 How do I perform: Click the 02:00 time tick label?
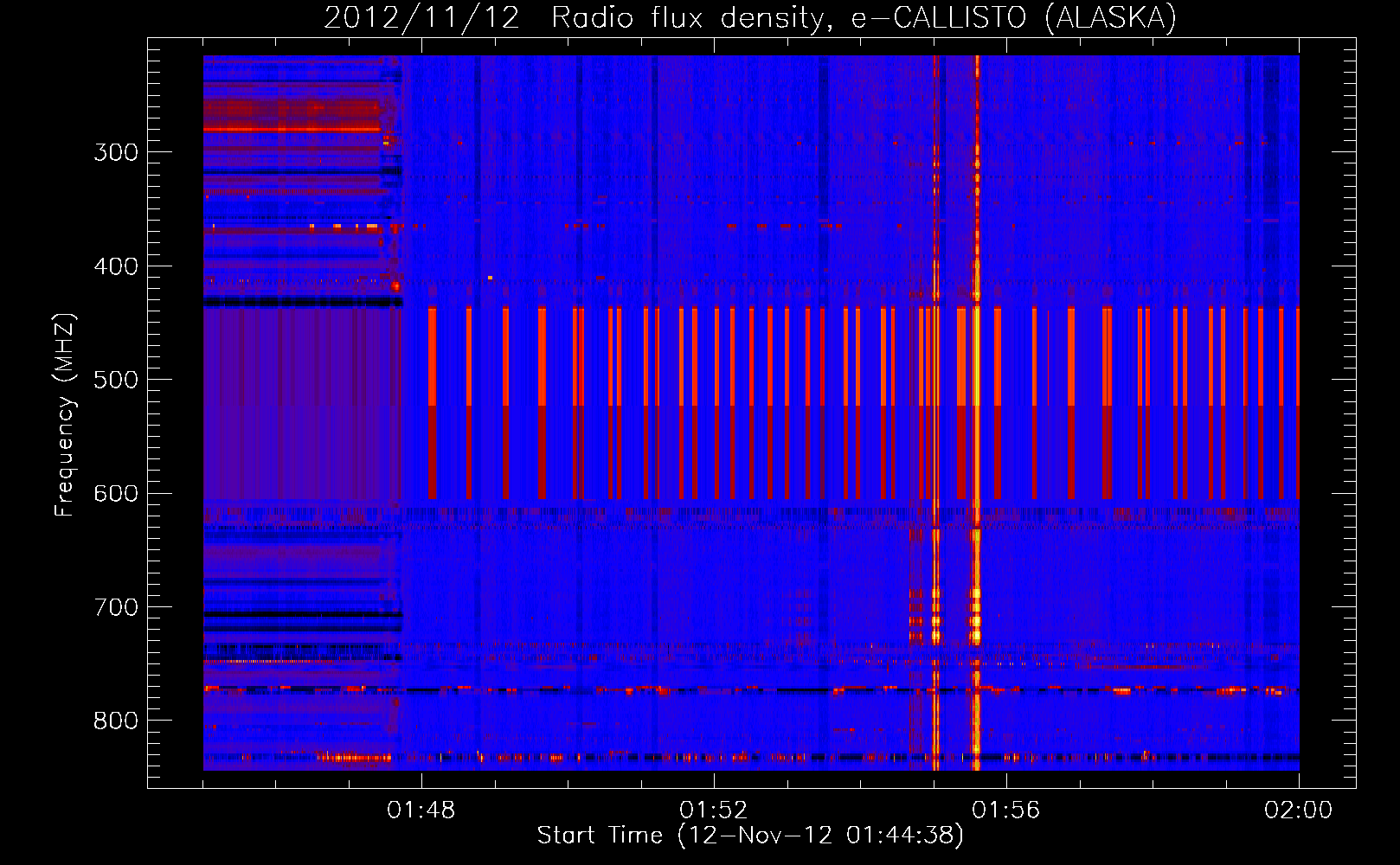click(x=1299, y=811)
